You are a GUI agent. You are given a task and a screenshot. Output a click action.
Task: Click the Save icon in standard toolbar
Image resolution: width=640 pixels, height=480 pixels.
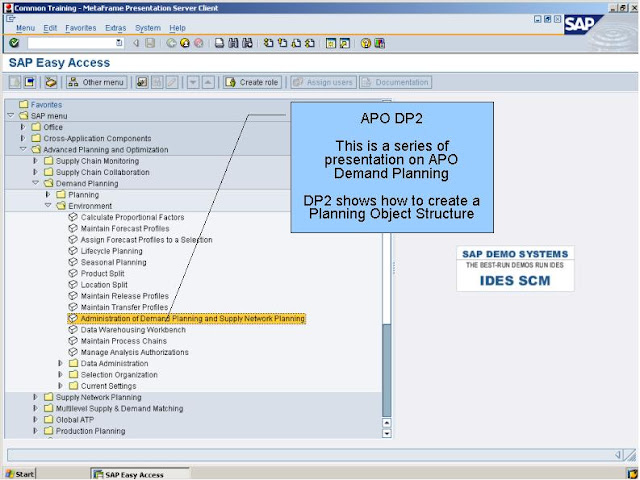point(150,43)
